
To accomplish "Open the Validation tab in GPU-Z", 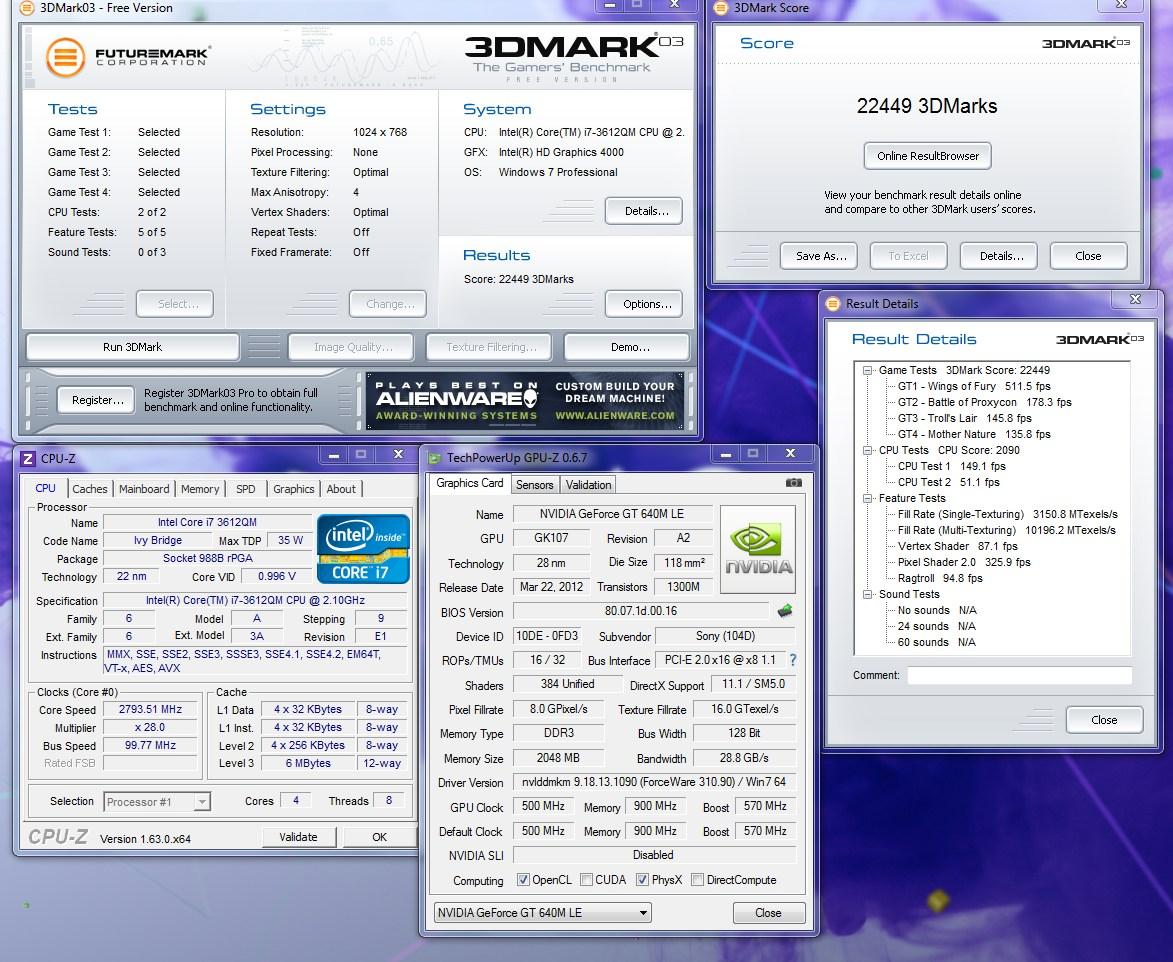I will [588, 485].
